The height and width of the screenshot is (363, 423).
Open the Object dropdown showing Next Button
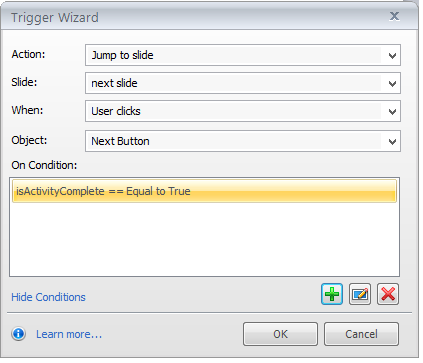point(243,141)
